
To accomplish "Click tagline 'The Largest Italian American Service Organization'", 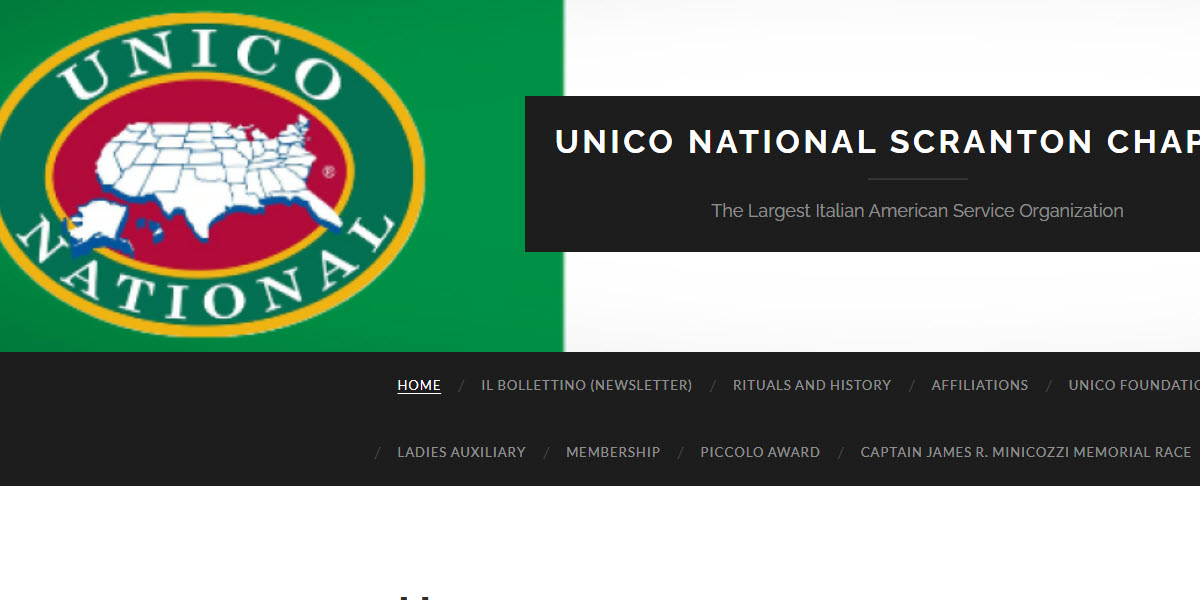I will coord(917,211).
